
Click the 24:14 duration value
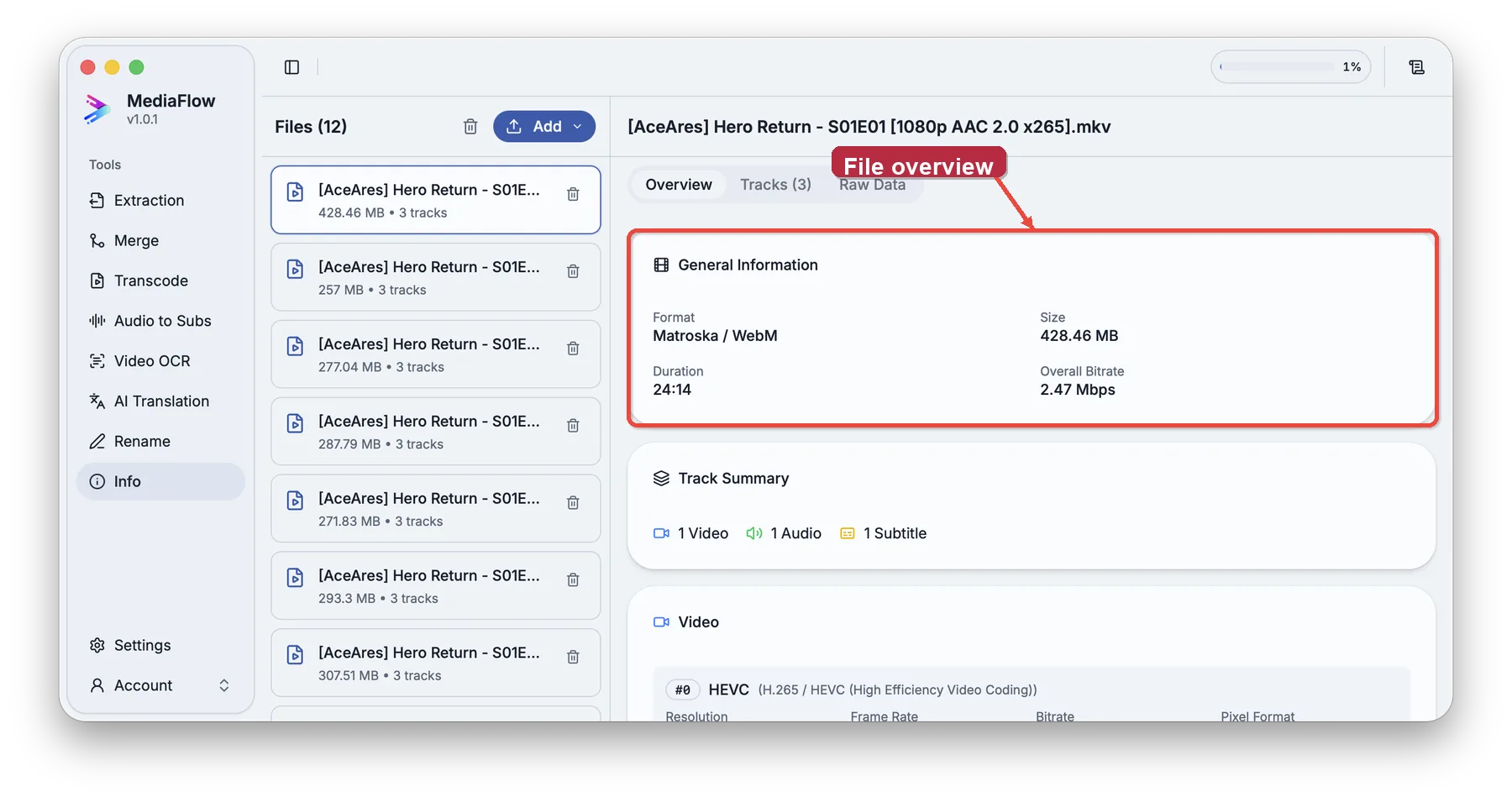672,390
